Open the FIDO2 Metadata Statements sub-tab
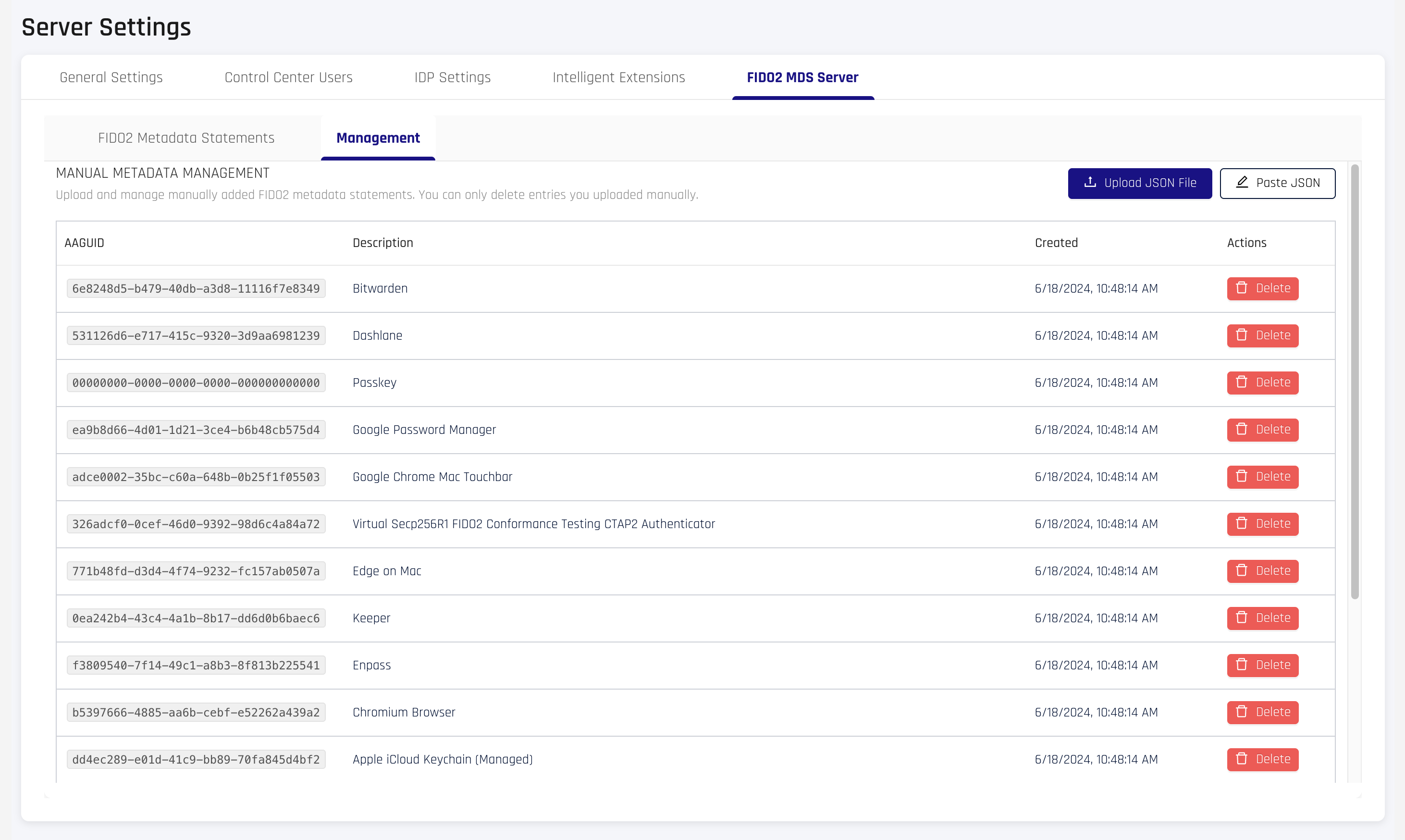1405x840 pixels. point(185,138)
